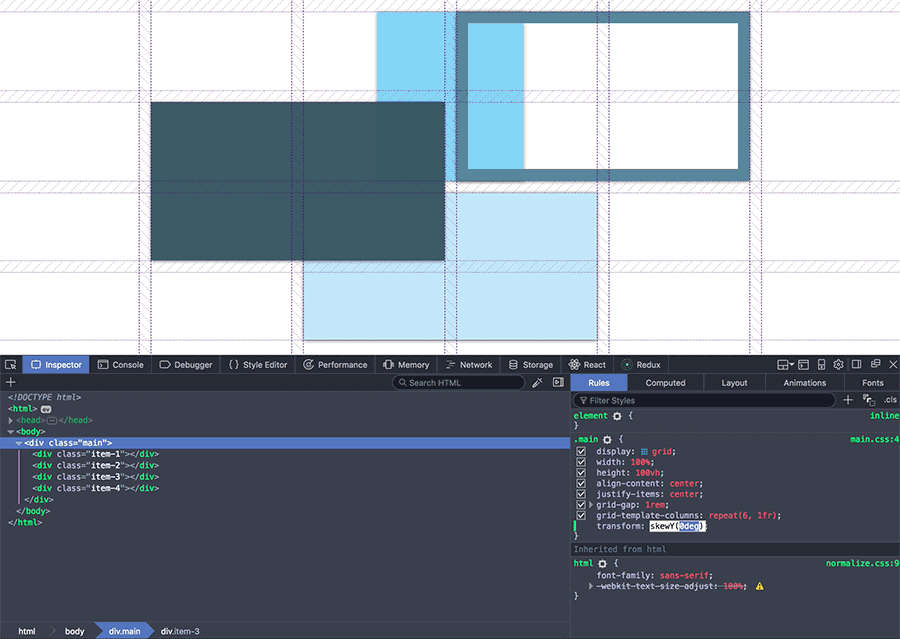
Task: Disable the height: 100vh declaration
Action: click(x=581, y=473)
